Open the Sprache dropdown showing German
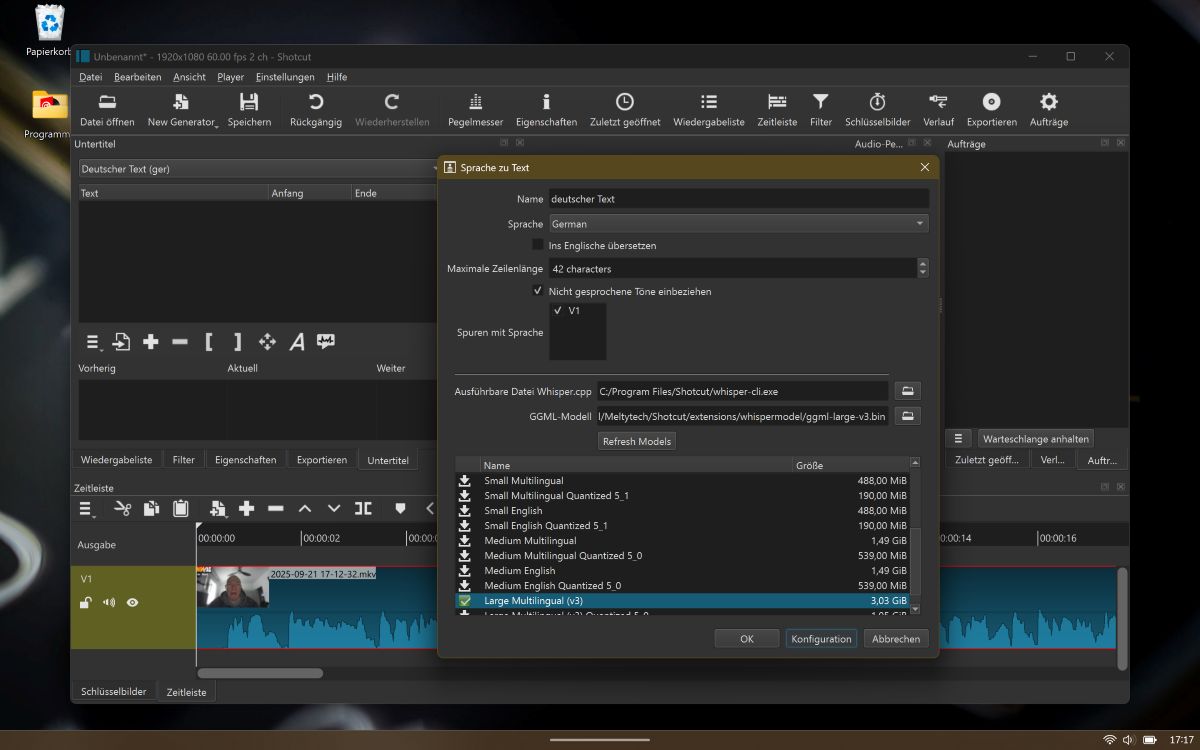 click(738, 224)
